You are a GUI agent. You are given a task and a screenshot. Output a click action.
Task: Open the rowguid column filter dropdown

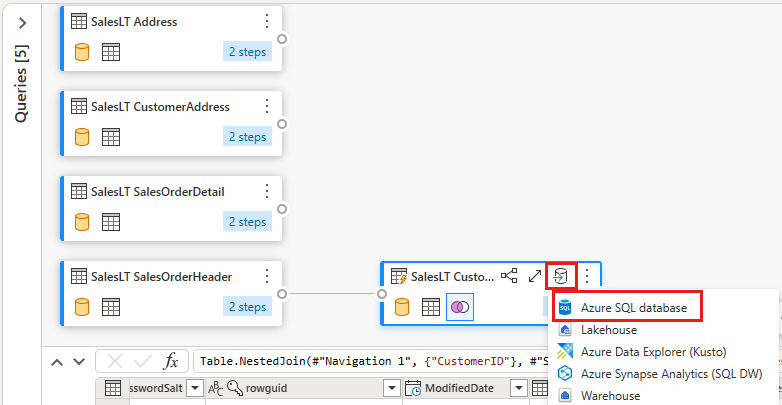point(393,388)
